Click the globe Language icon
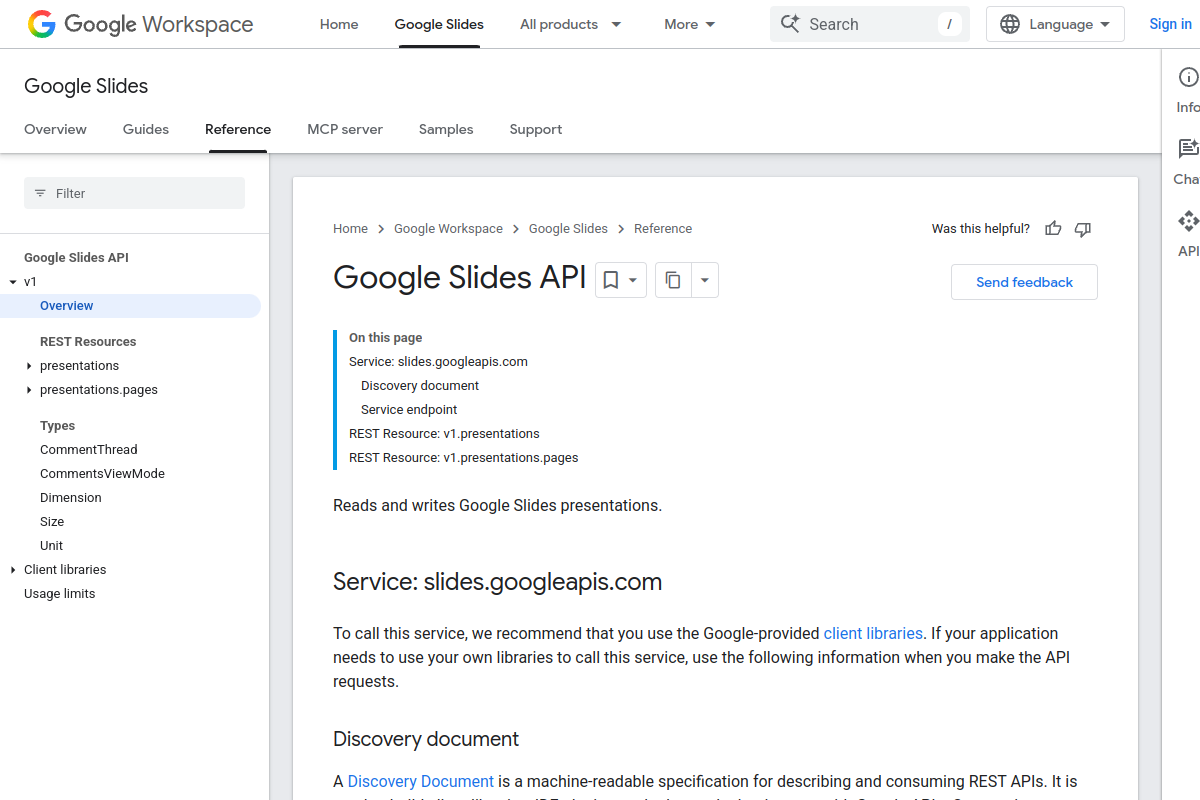Viewport: 1200px width, 800px height. 1010,24
